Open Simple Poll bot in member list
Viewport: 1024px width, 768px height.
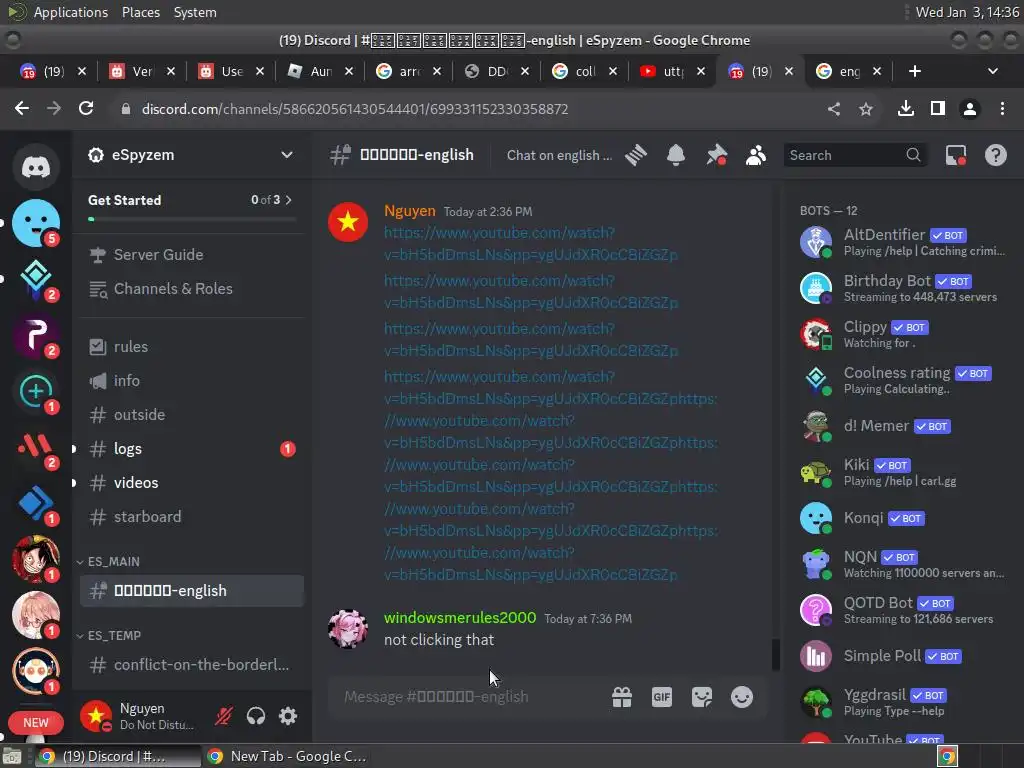904,656
